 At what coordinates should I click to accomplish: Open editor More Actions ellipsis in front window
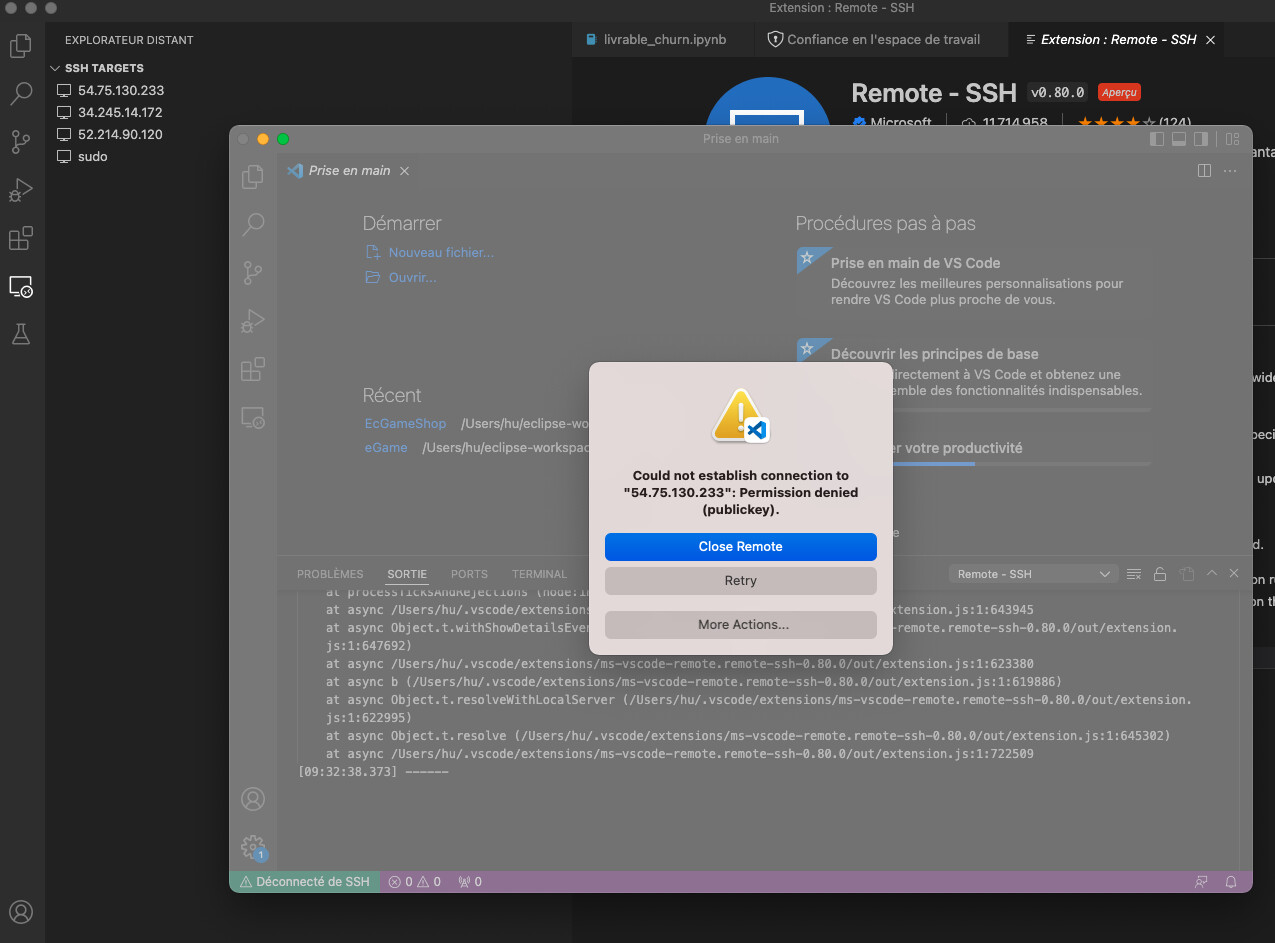[1230, 171]
